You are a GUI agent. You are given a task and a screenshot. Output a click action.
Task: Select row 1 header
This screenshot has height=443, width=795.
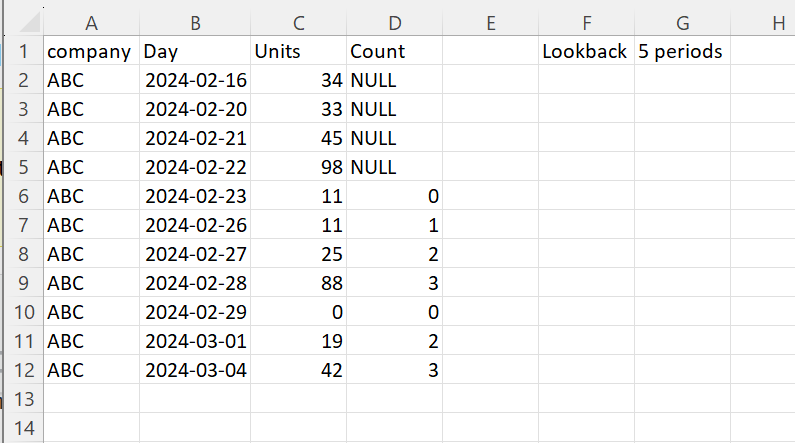21,52
